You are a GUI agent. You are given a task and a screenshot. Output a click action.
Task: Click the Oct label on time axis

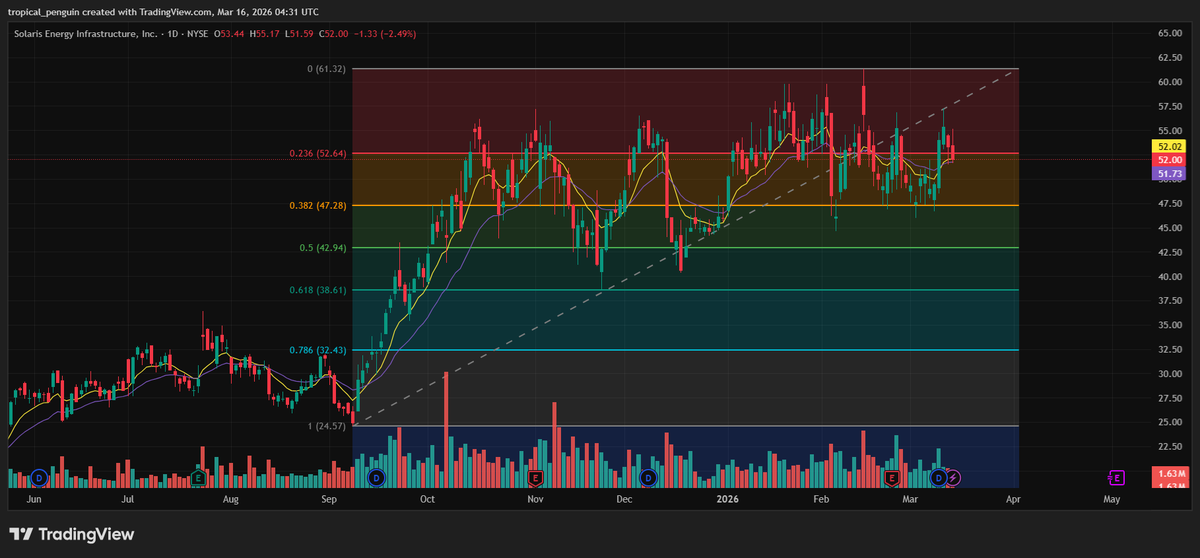click(428, 497)
